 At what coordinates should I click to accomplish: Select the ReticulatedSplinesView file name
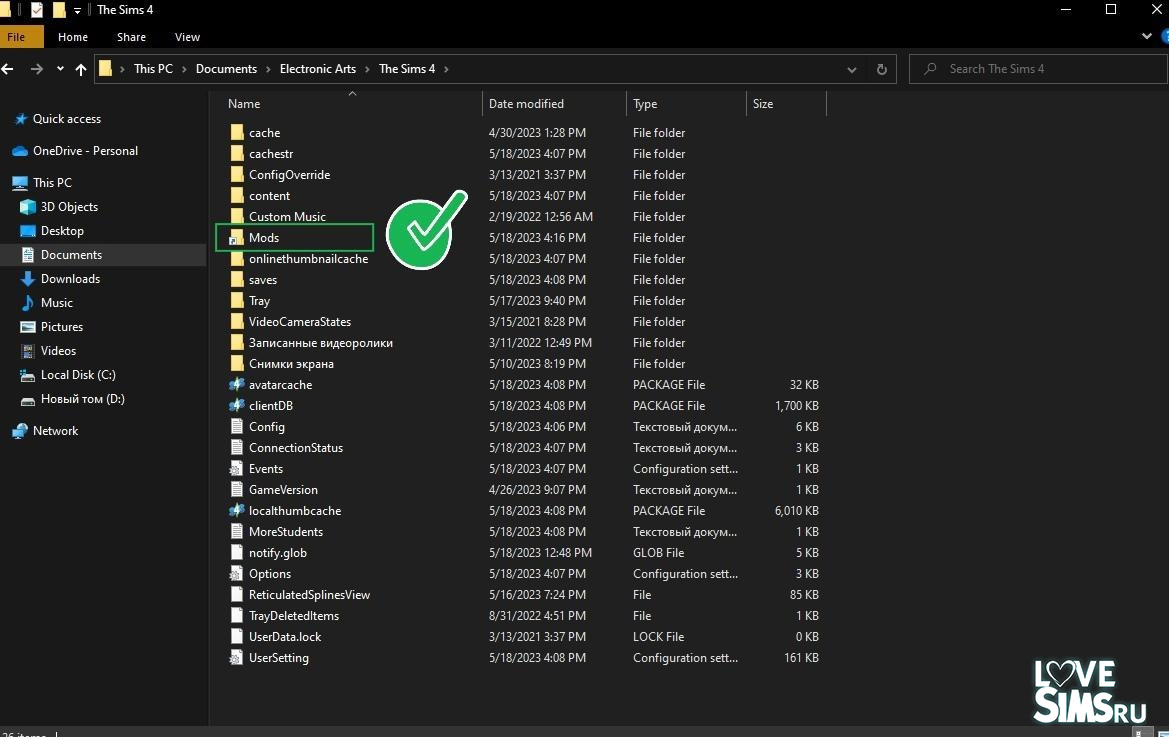[309, 595]
